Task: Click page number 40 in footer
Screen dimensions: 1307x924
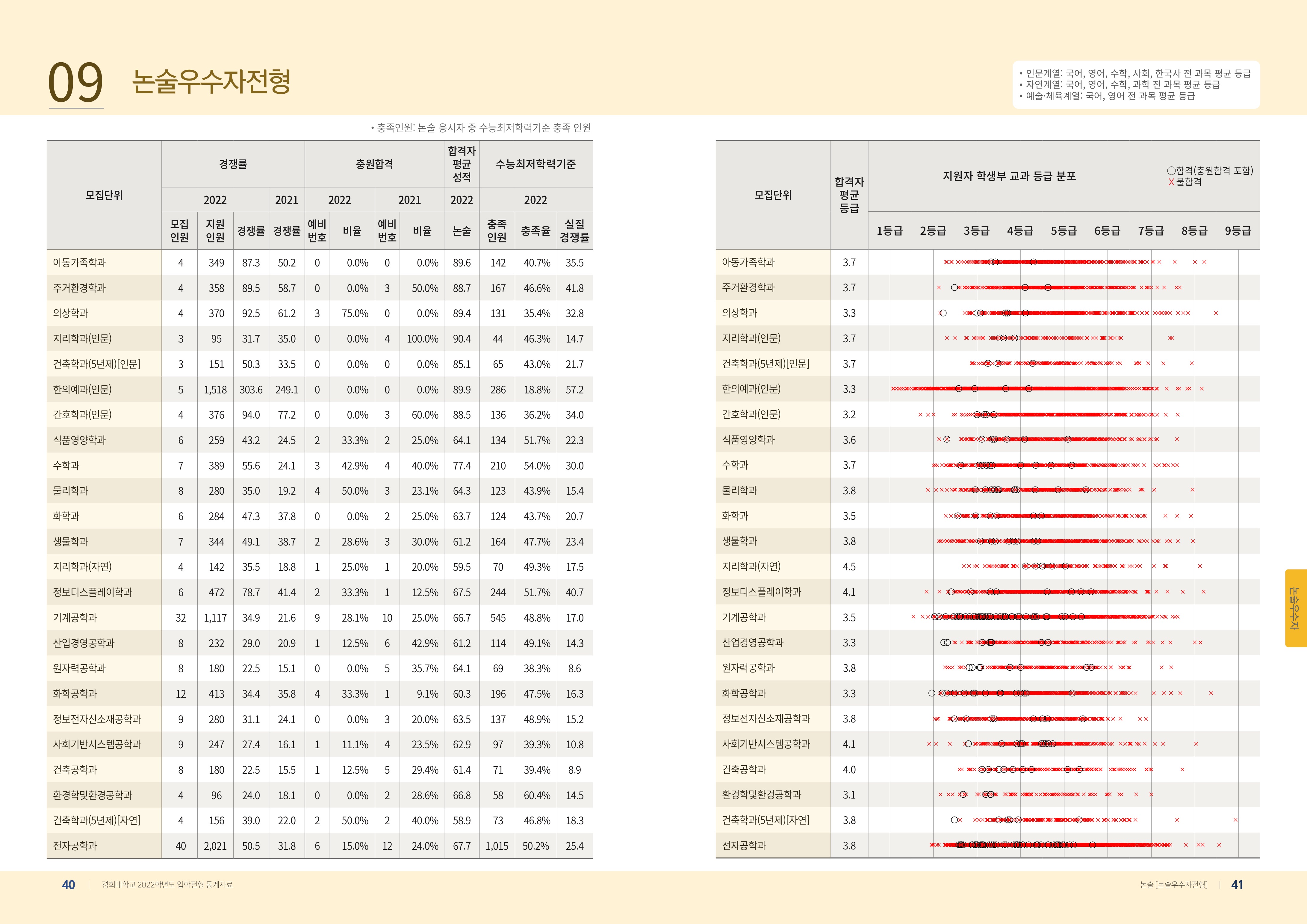Action: (x=68, y=885)
